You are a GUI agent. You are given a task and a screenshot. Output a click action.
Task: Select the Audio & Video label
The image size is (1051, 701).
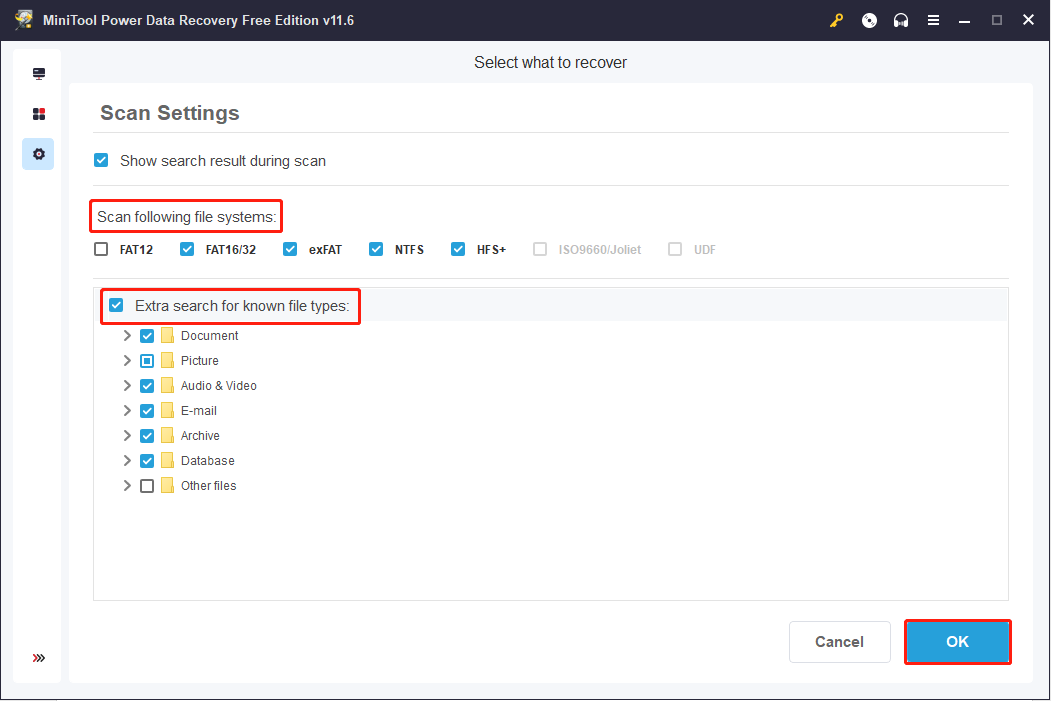point(219,386)
